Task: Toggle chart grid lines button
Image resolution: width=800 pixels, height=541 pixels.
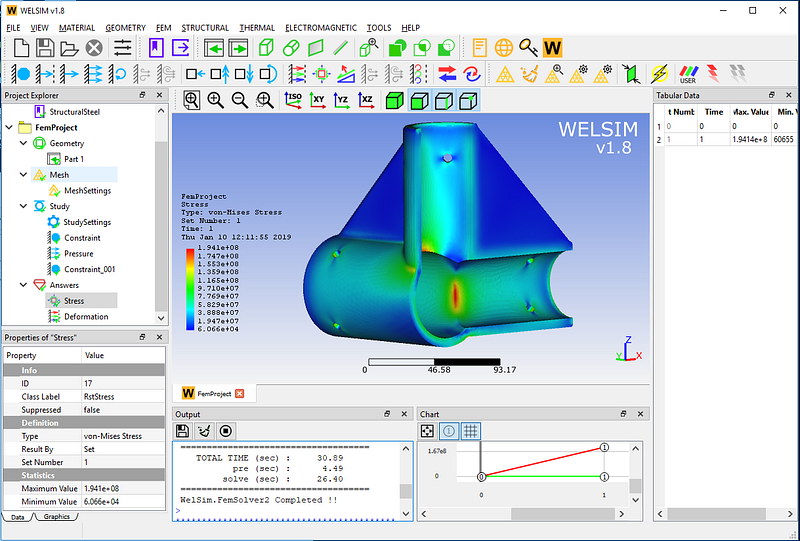Action: coord(470,431)
